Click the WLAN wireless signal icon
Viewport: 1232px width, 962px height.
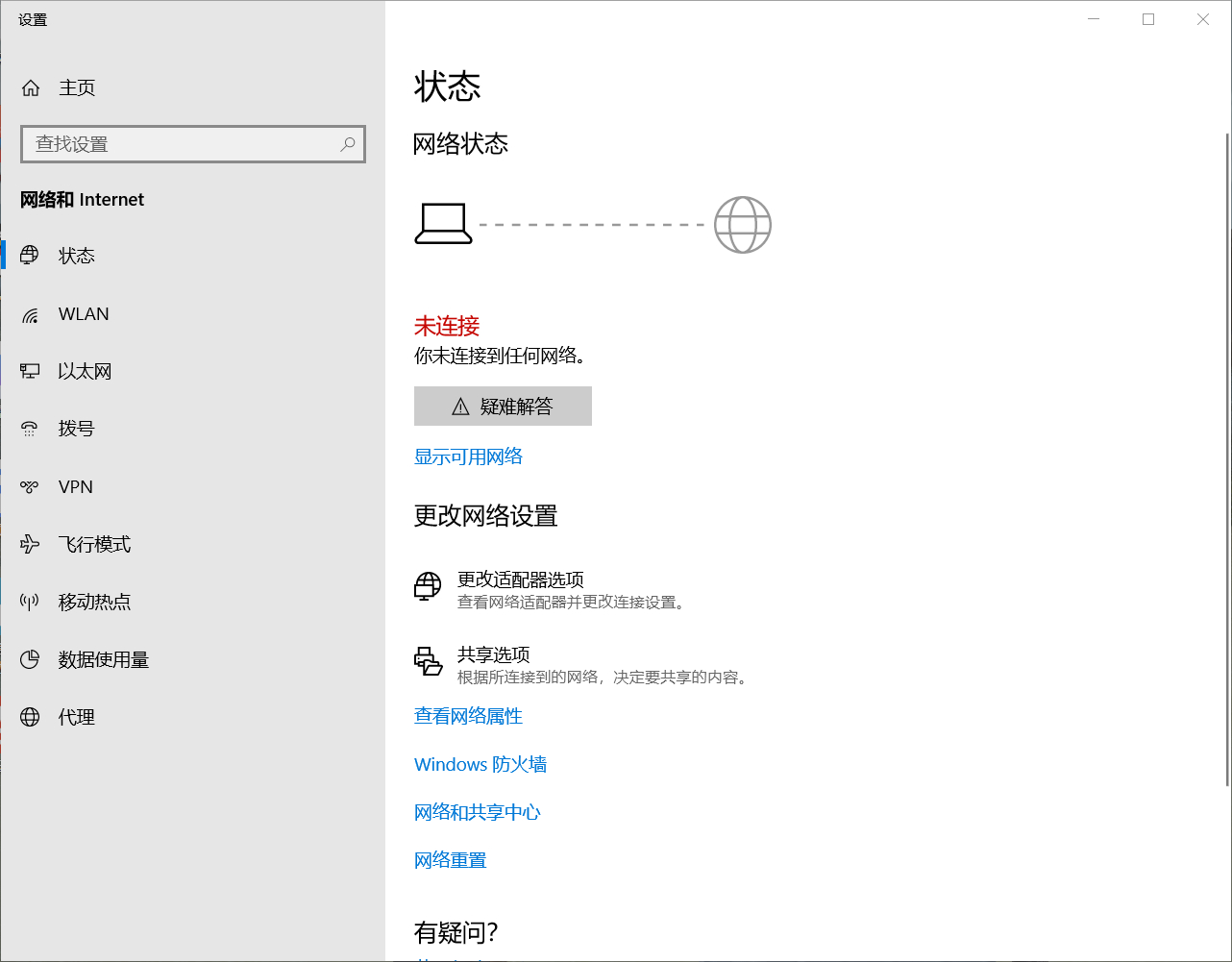click(30, 314)
